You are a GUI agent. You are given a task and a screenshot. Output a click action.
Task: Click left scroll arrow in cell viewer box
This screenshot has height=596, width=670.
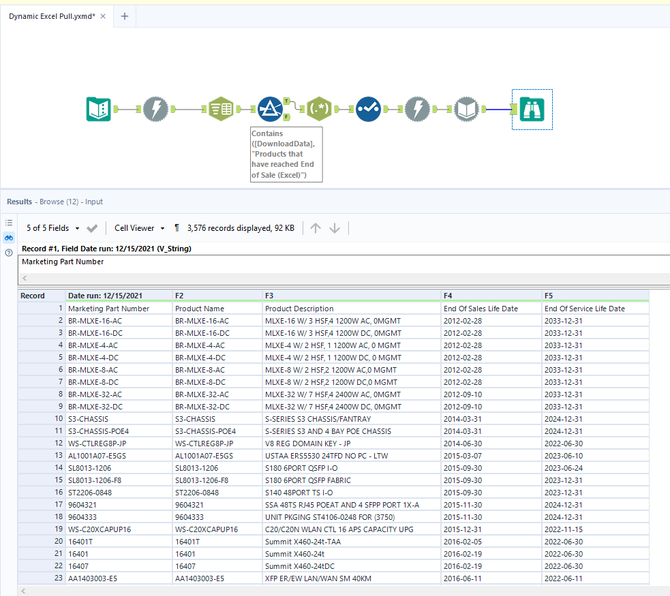(x=25, y=278)
